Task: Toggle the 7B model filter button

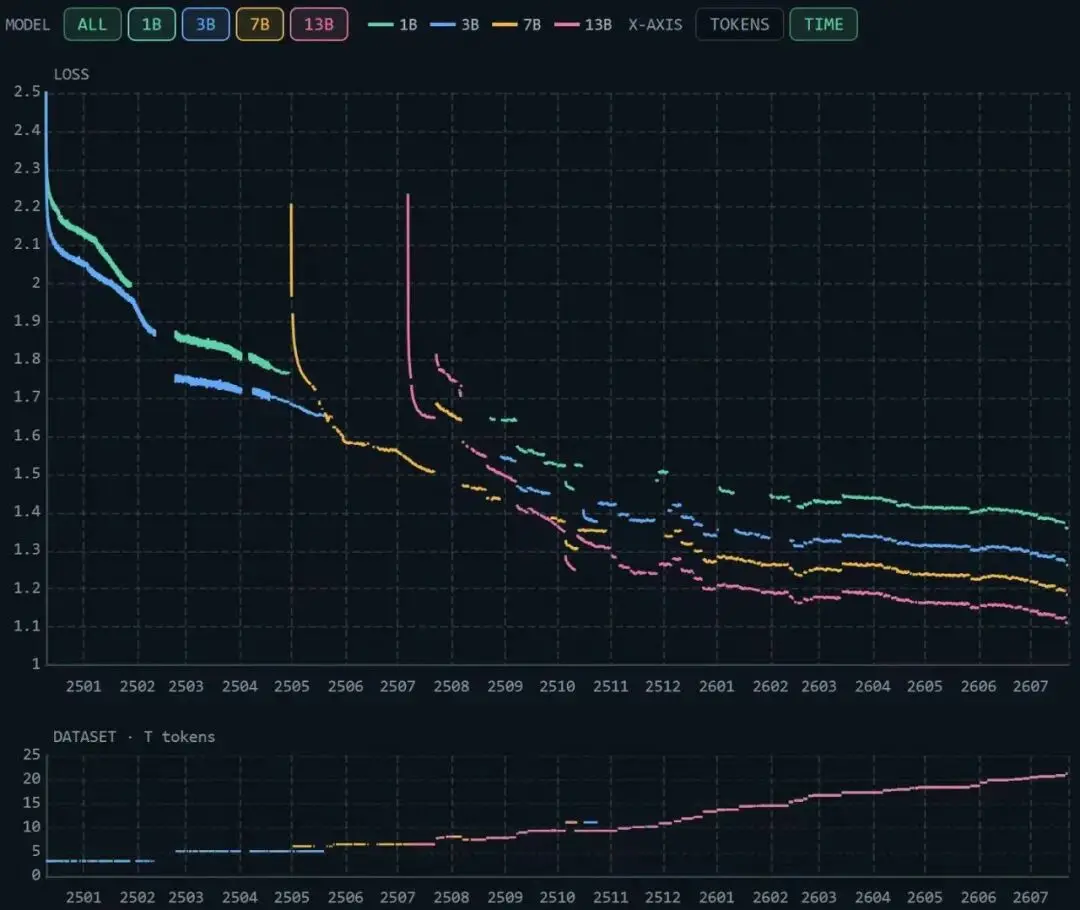Action: pyautogui.click(x=260, y=25)
